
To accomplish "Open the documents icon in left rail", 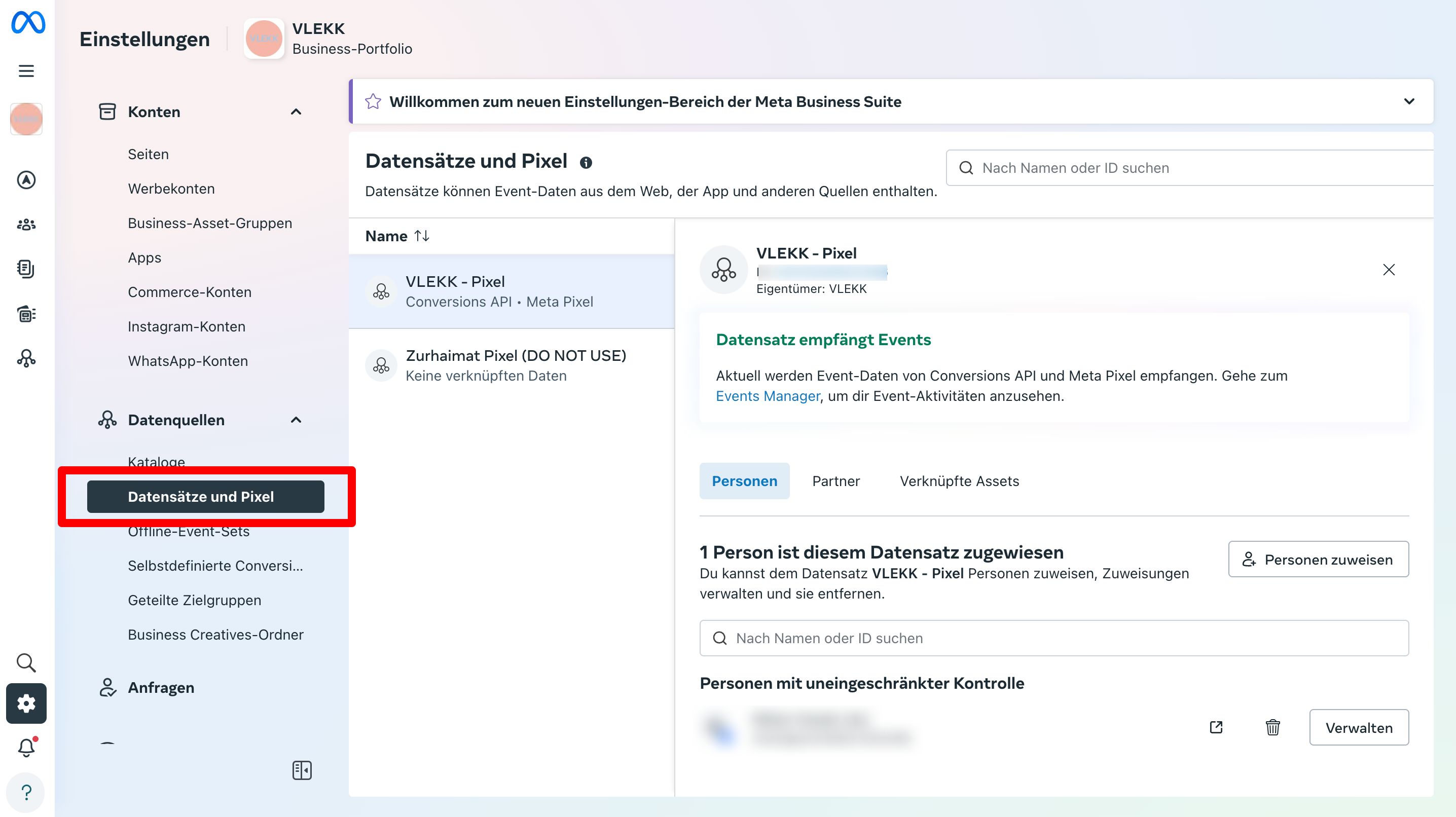I will [x=26, y=269].
